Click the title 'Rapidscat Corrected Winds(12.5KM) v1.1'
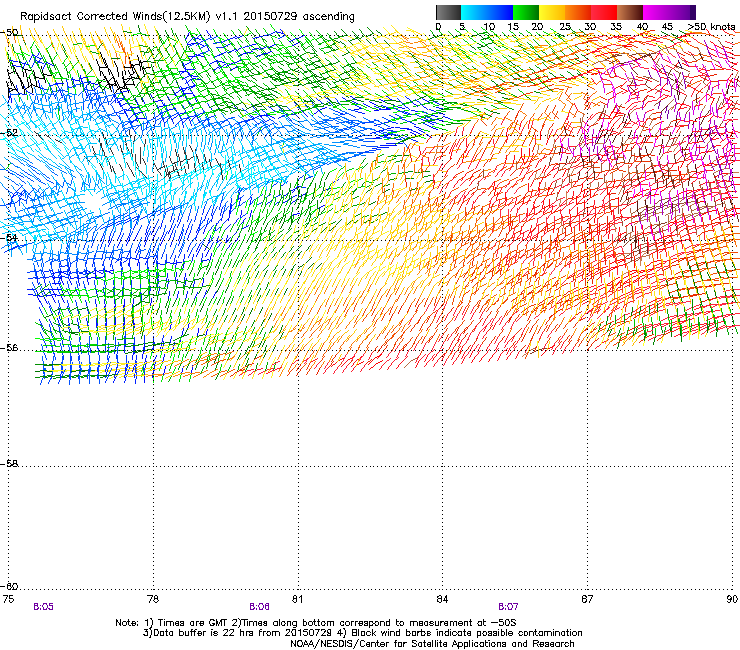The width and height of the screenshot is (740, 650). 130,16
